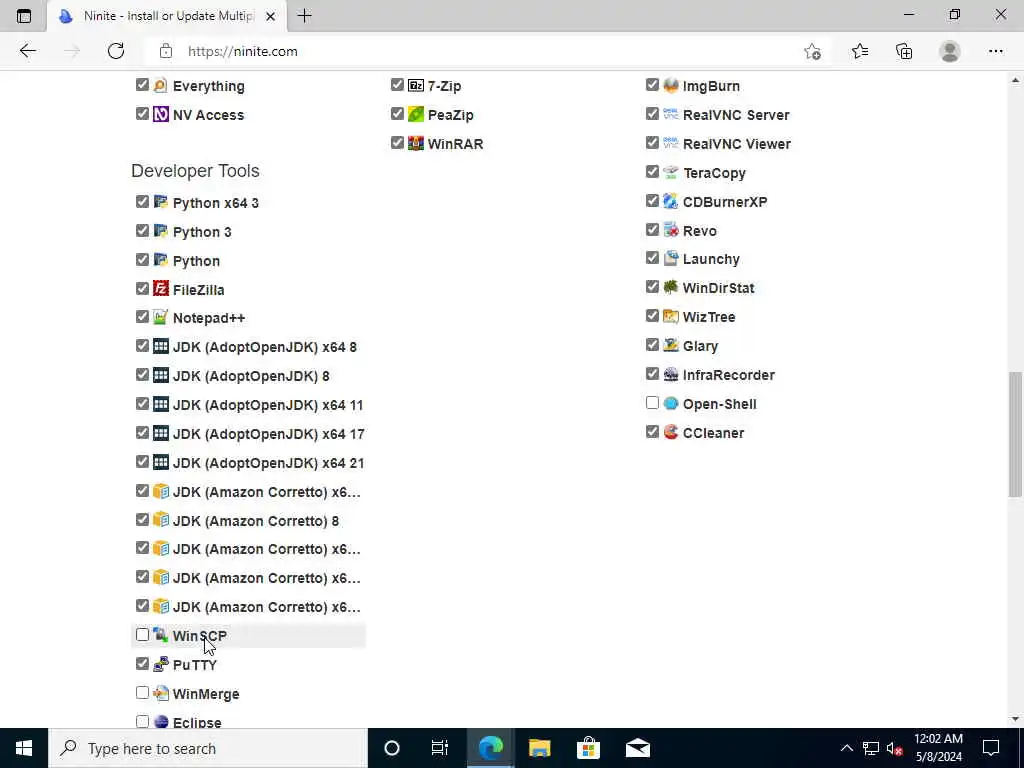Image resolution: width=1024 pixels, height=768 pixels.
Task: Uncheck the Python 3 checkbox
Action: point(142,231)
